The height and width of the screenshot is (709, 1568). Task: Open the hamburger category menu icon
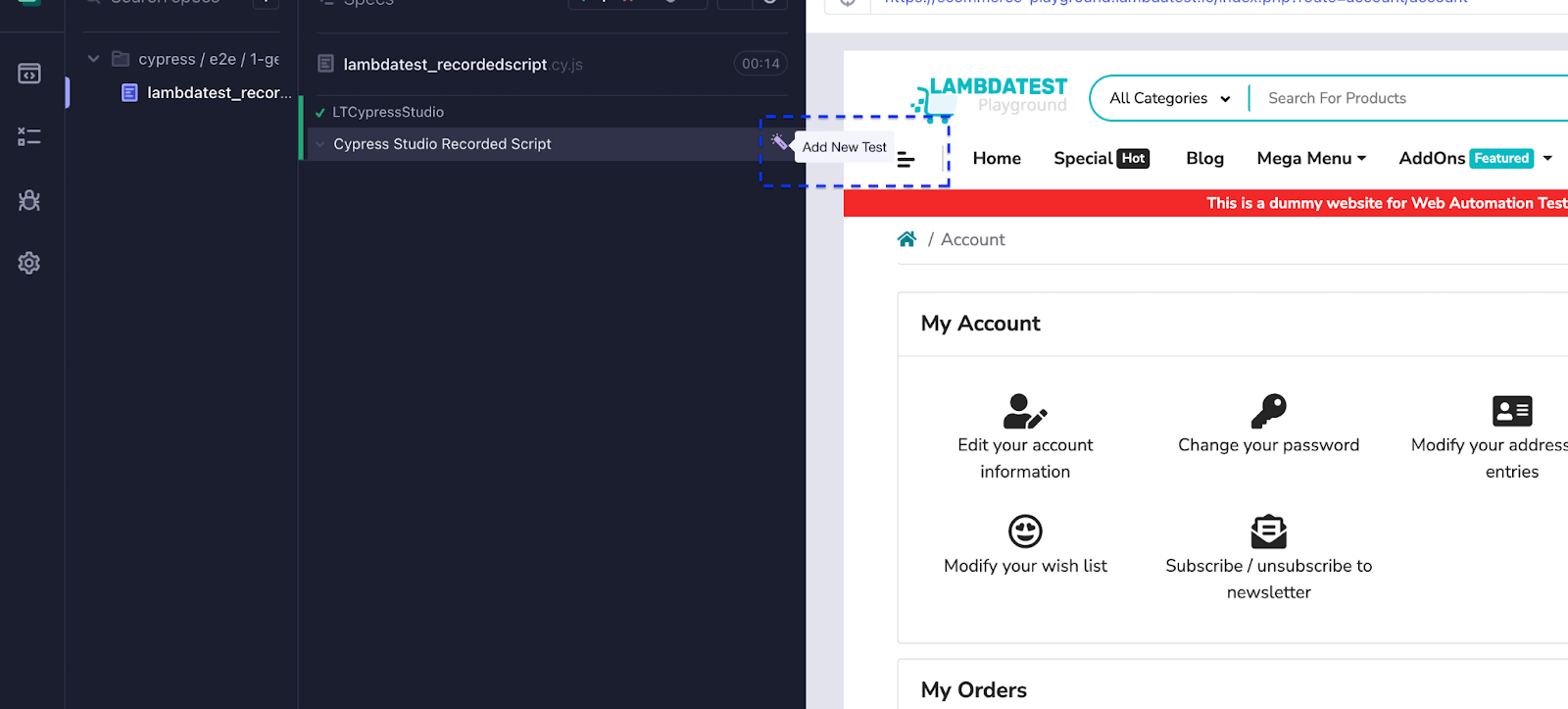click(906, 159)
